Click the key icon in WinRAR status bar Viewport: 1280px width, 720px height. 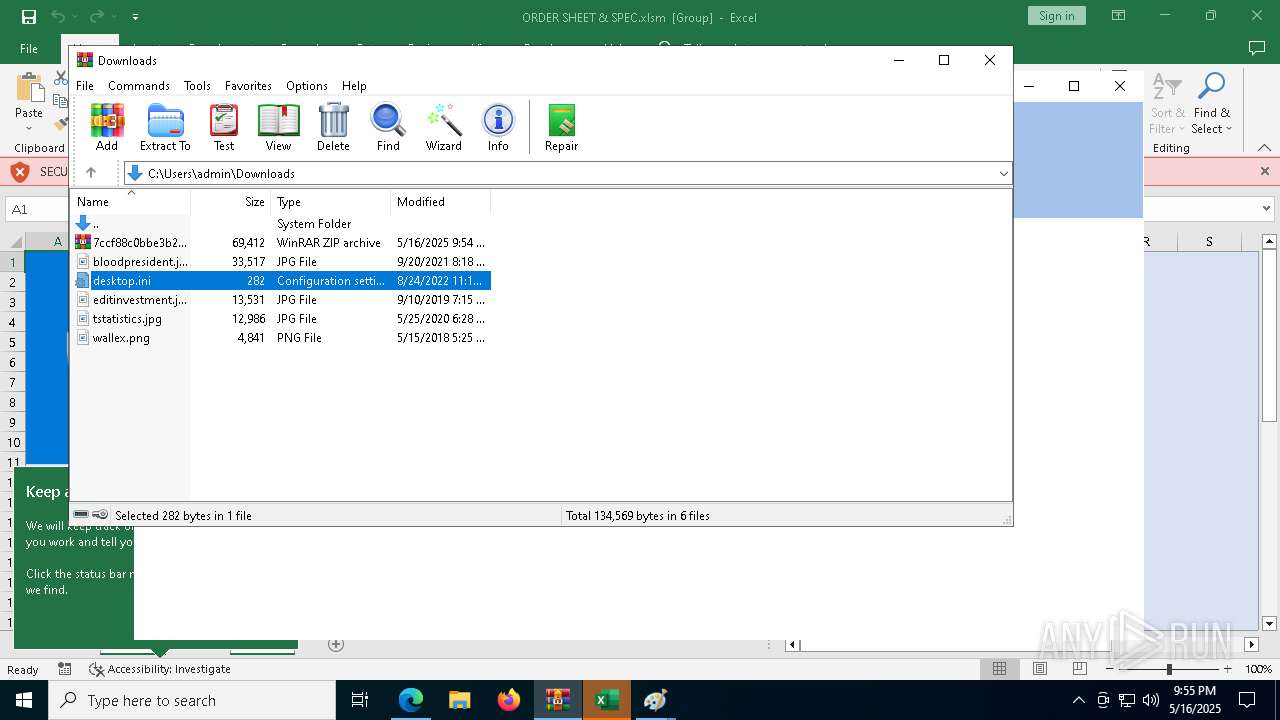pyautogui.click(x=100, y=515)
